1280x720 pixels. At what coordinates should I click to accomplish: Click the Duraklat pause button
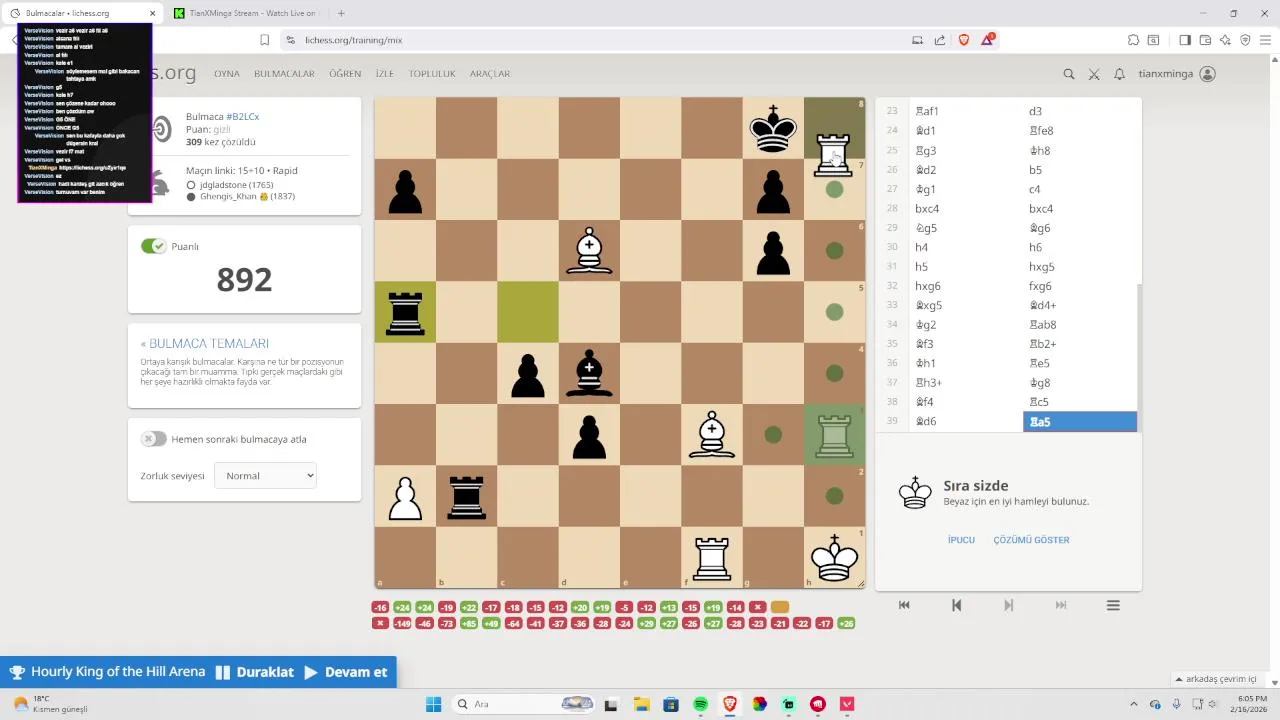coord(255,672)
